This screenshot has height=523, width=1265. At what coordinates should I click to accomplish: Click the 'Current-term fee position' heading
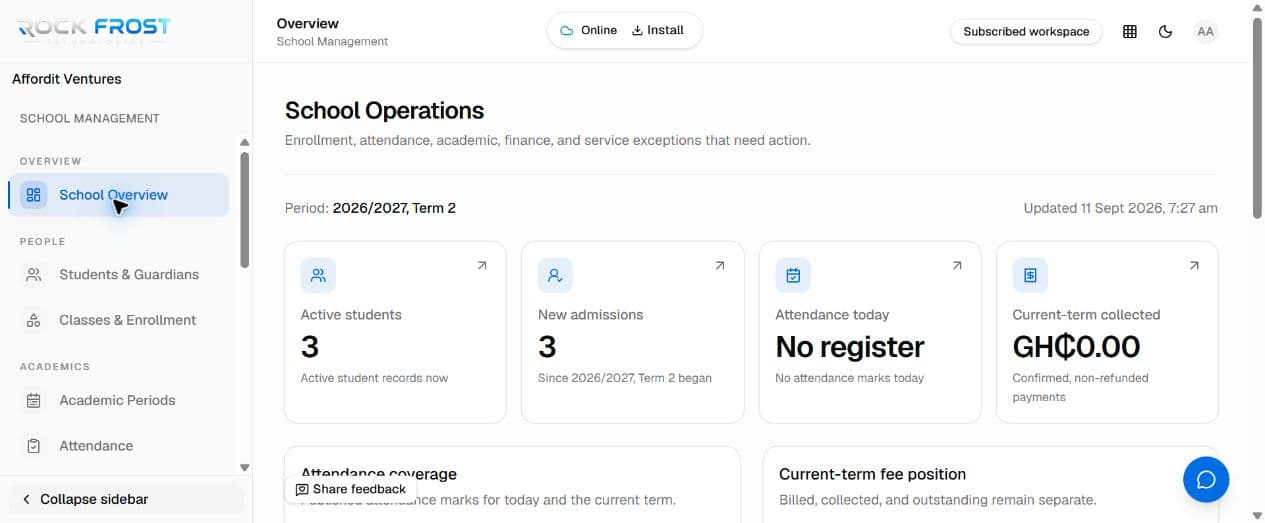872,474
